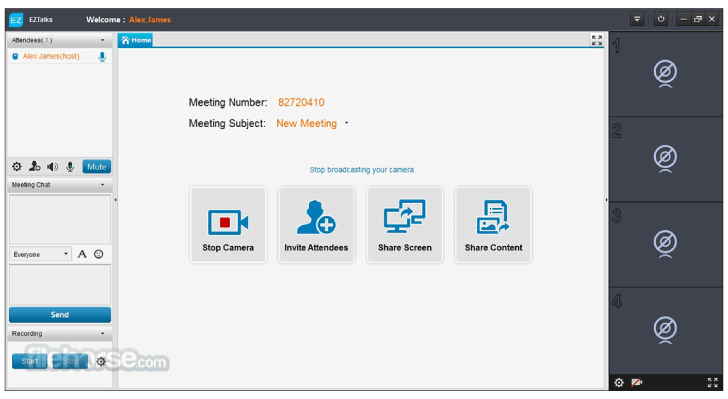
Task: Click the add attendee icon beside gear
Action: [34, 166]
